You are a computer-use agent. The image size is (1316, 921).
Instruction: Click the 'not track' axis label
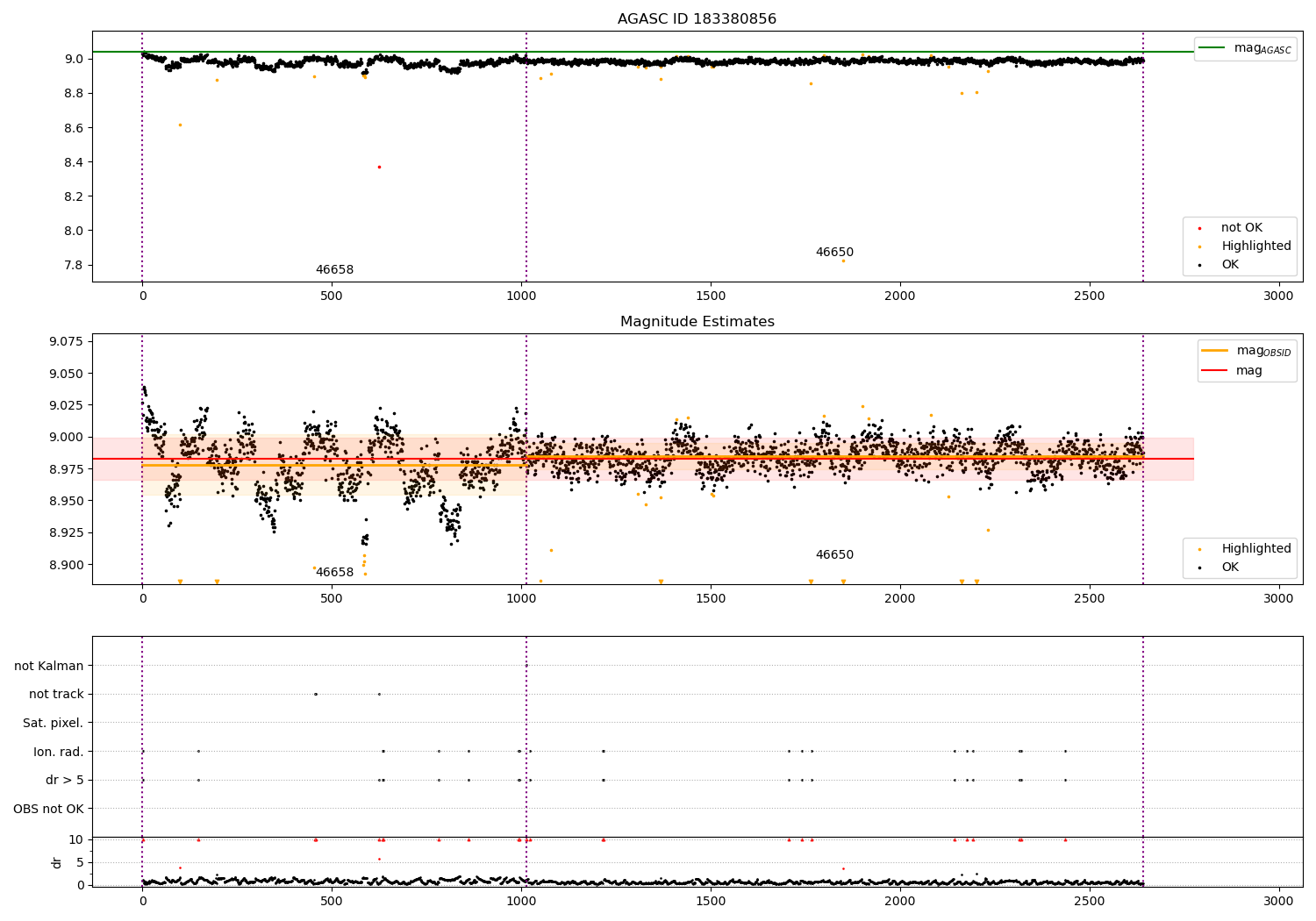pyautogui.click(x=56, y=695)
